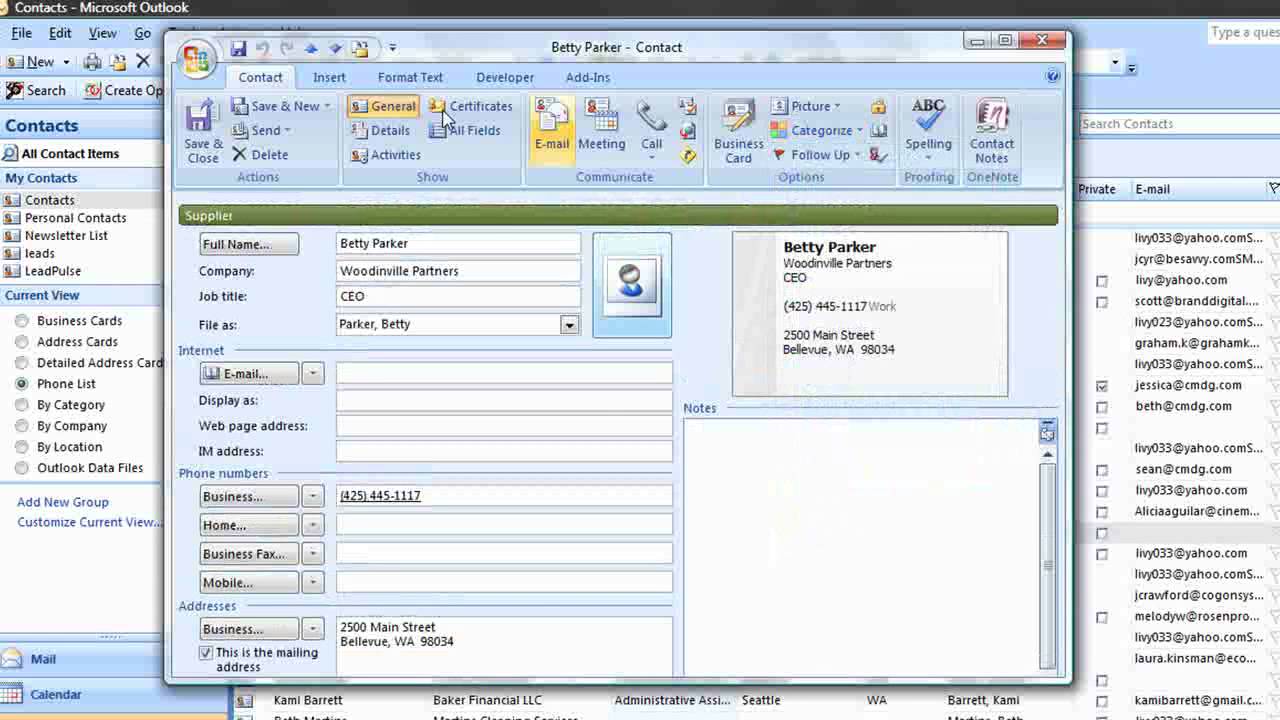1280x720 pixels.
Task: Select the By Company view radio button
Action: click(22, 426)
